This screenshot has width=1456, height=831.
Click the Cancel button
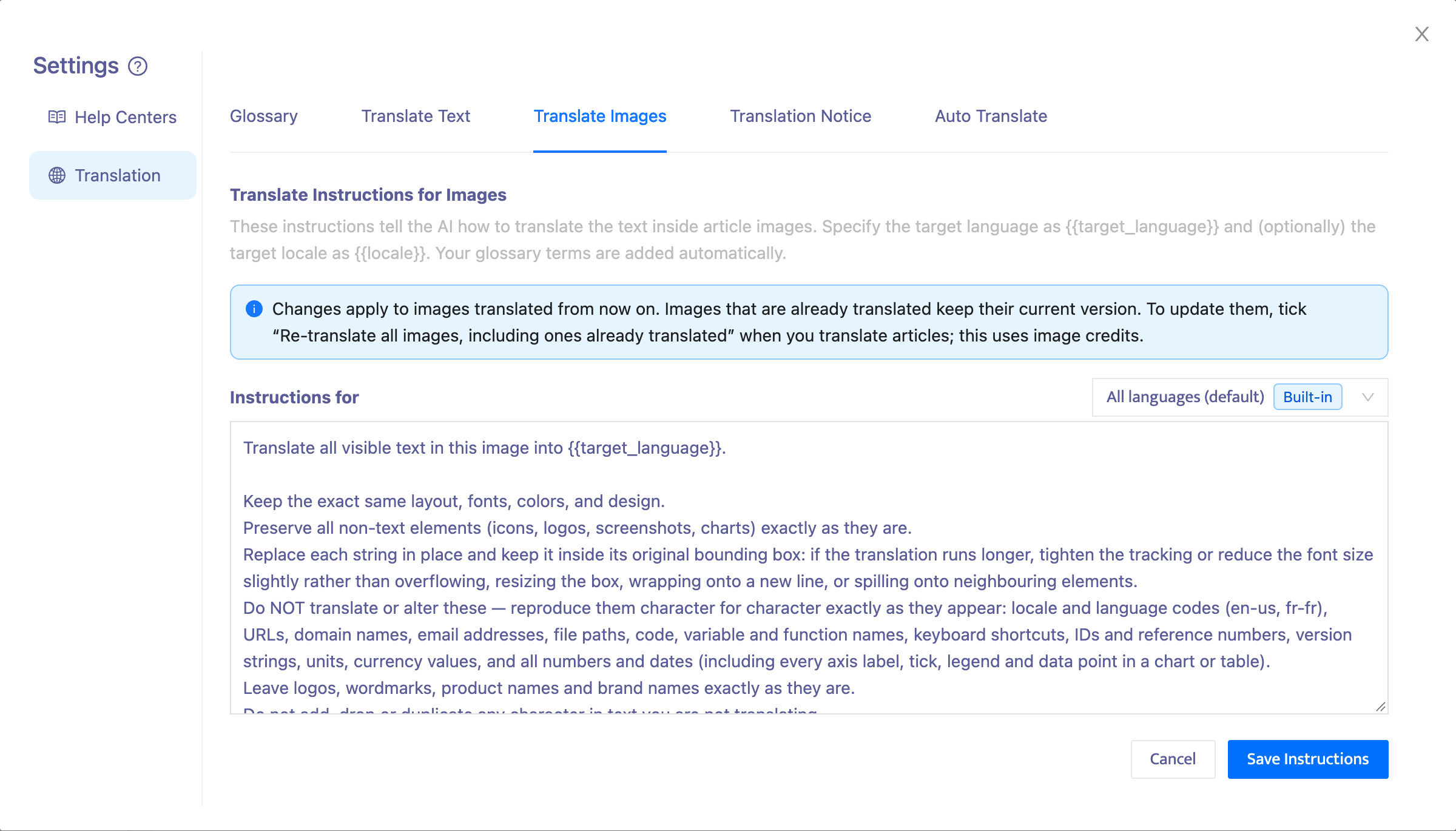click(1173, 759)
